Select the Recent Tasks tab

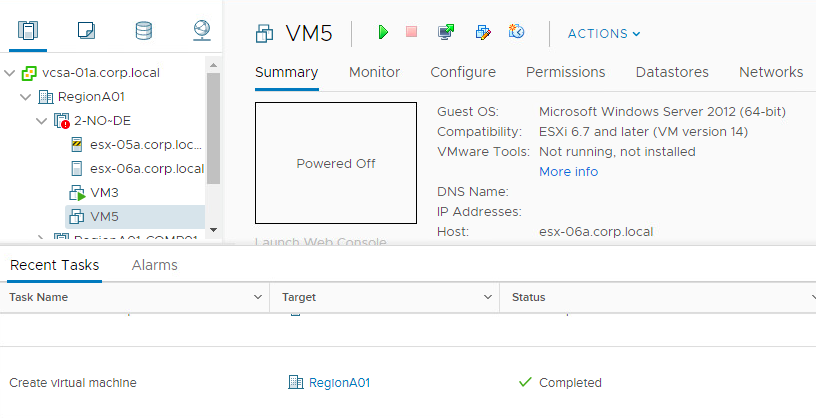[55, 265]
